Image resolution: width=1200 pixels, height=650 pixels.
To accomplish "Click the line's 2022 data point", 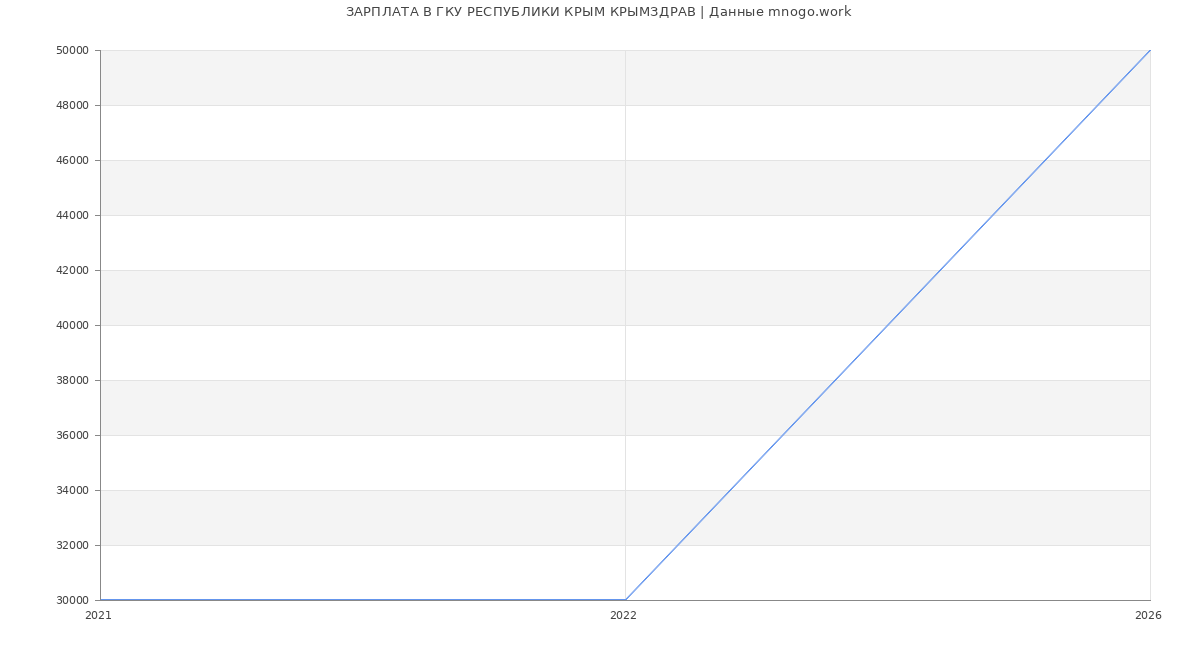I will tap(625, 600).
